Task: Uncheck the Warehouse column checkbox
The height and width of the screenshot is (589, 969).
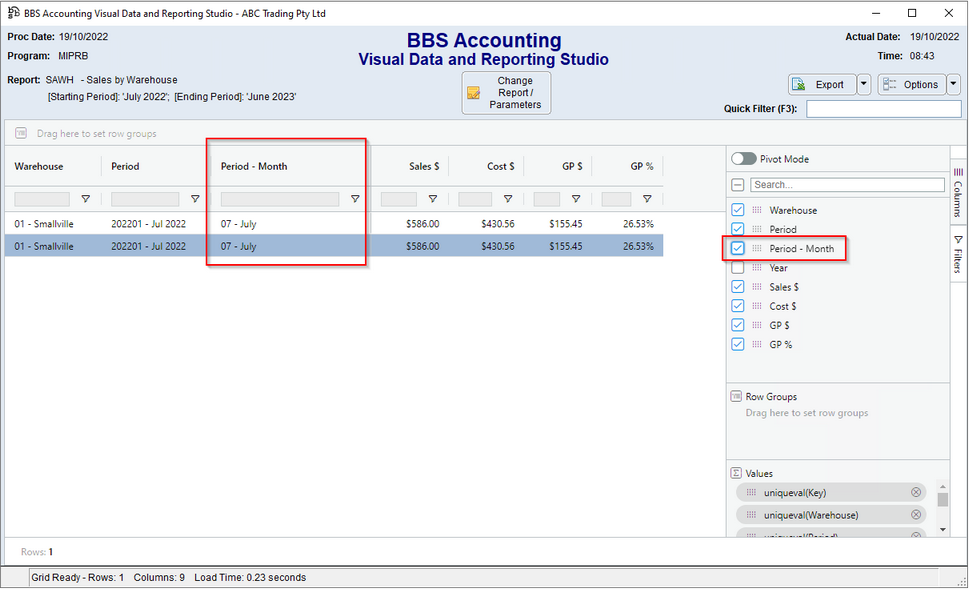Action: (x=738, y=210)
